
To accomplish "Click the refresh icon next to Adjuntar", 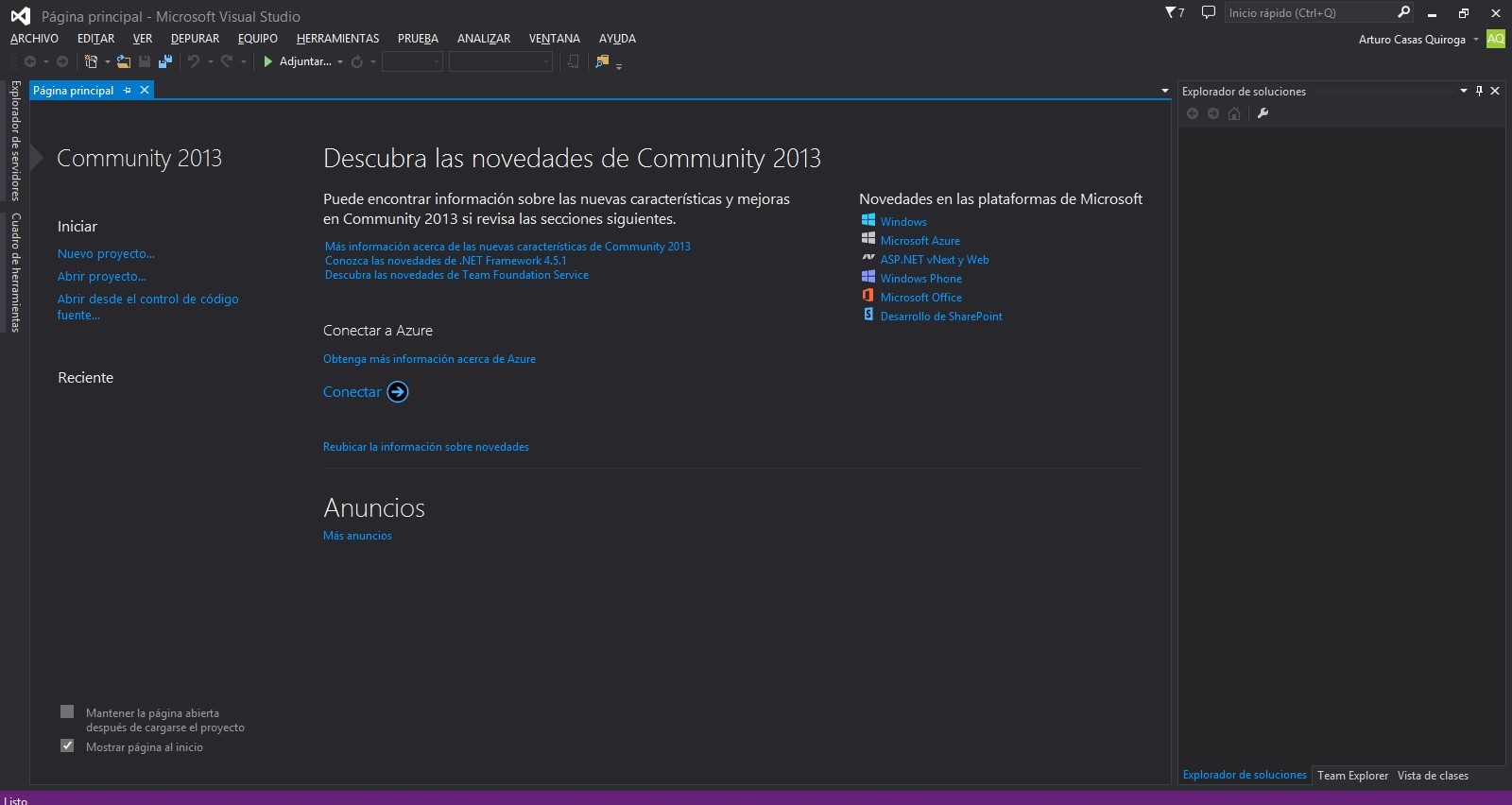I will point(357,62).
